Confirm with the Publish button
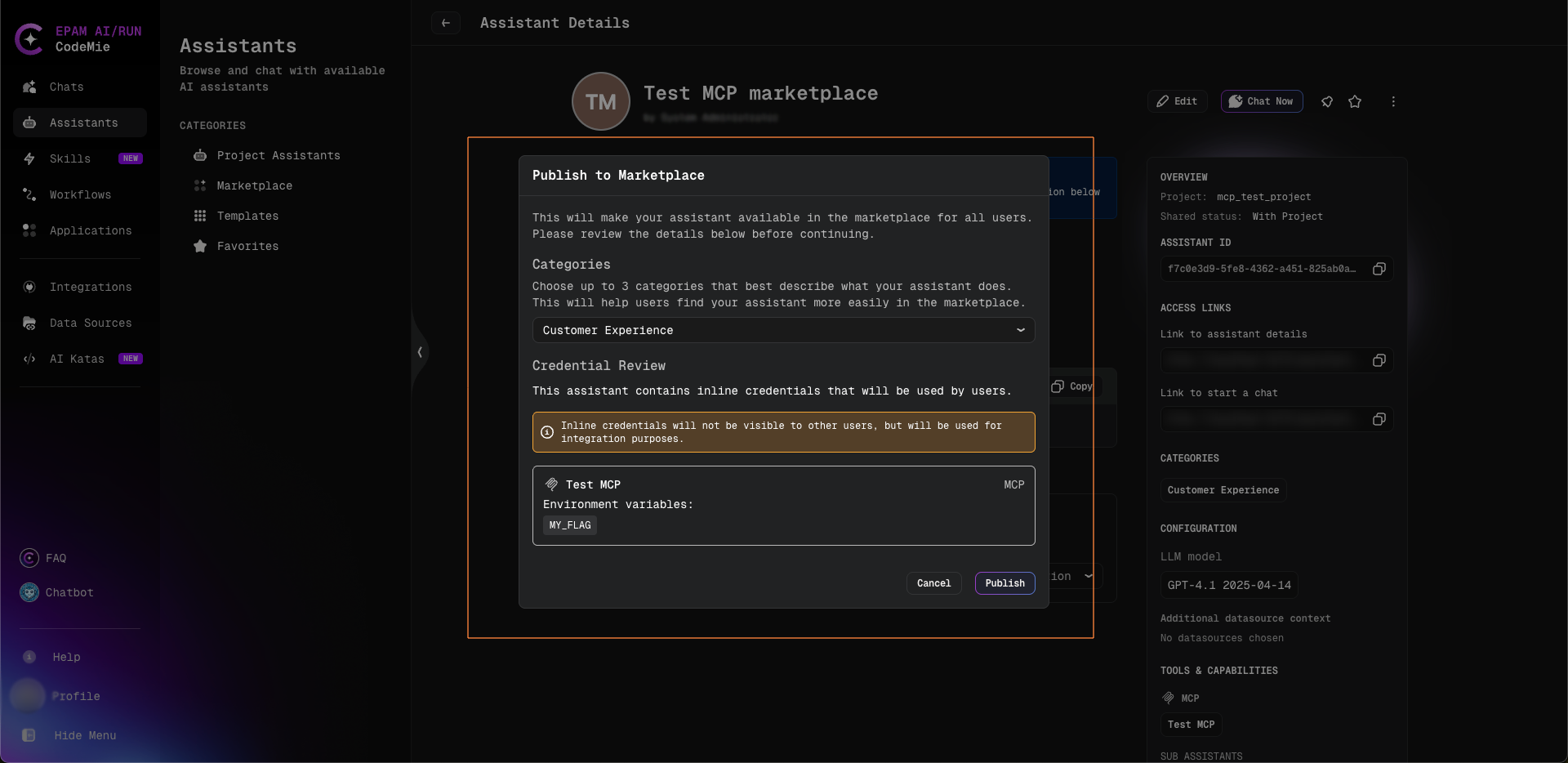The width and height of the screenshot is (1568, 763). pos(1004,583)
